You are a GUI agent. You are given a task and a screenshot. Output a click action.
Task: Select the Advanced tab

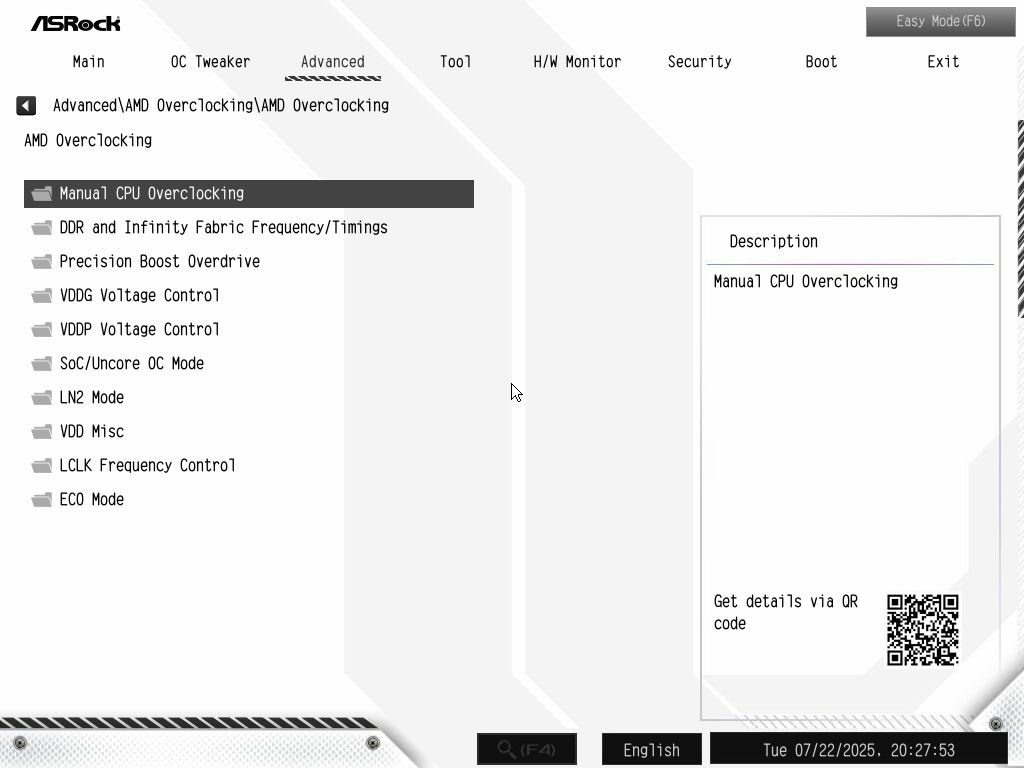[332, 61]
